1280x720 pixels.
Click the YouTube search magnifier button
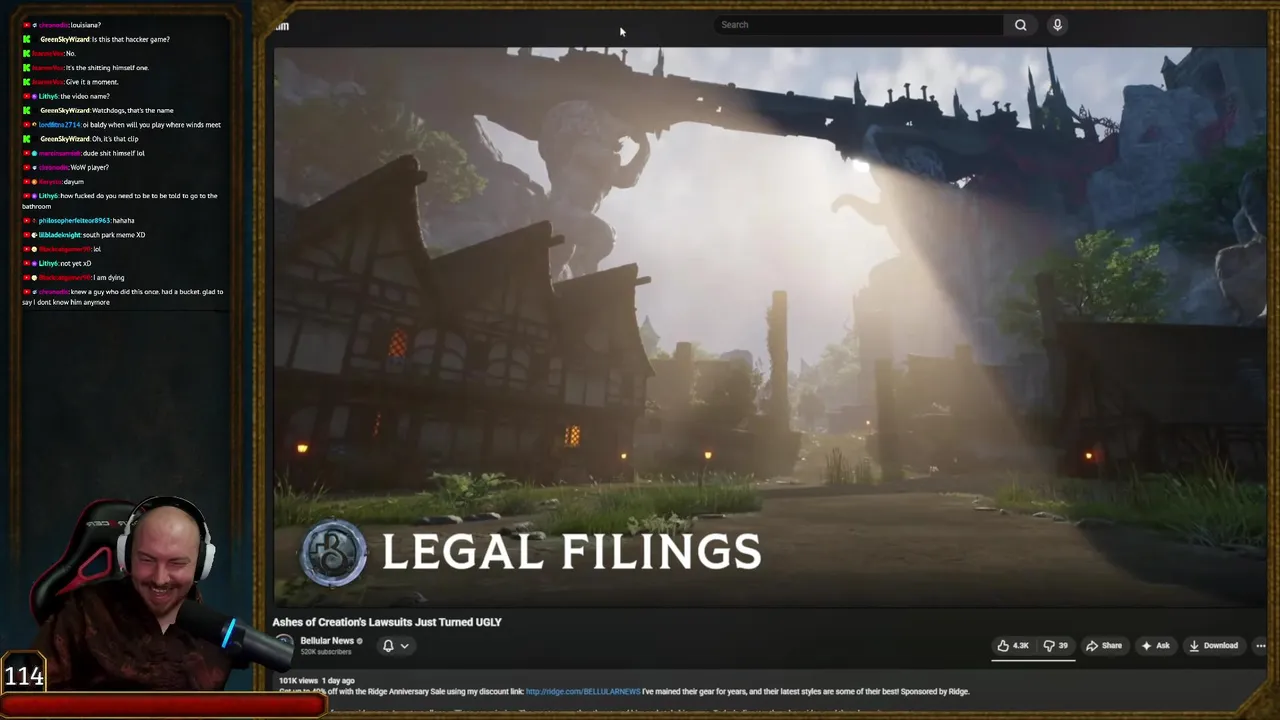coord(1020,25)
